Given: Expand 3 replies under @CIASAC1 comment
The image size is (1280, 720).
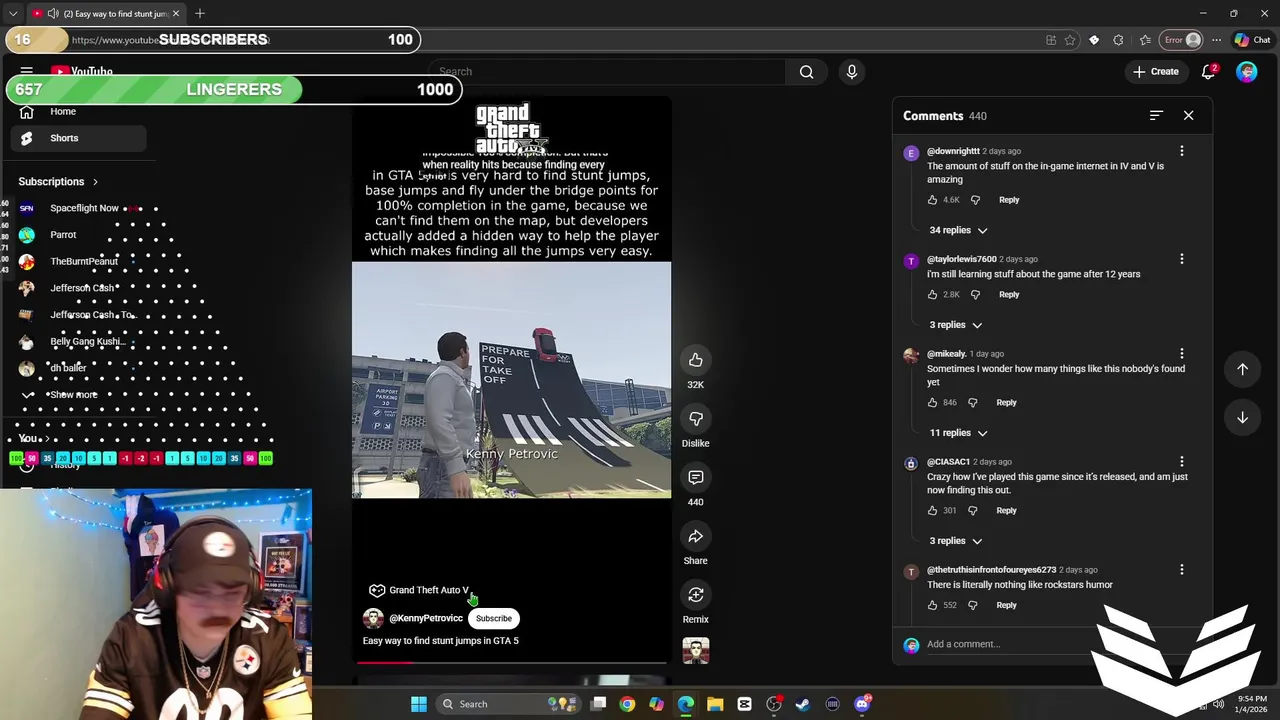Looking at the screenshot, I should tap(955, 541).
